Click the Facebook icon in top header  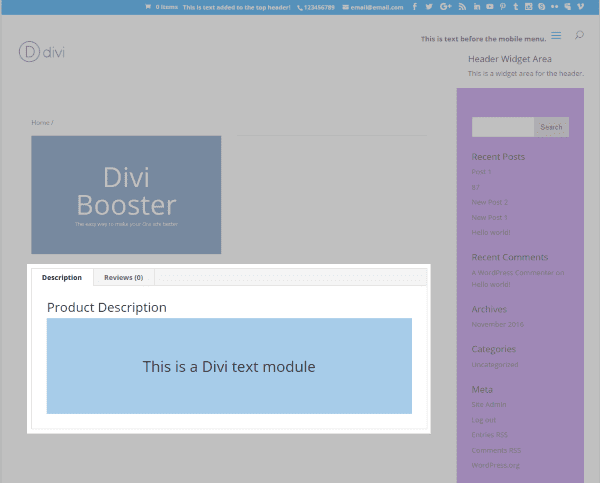pos(414,7)
